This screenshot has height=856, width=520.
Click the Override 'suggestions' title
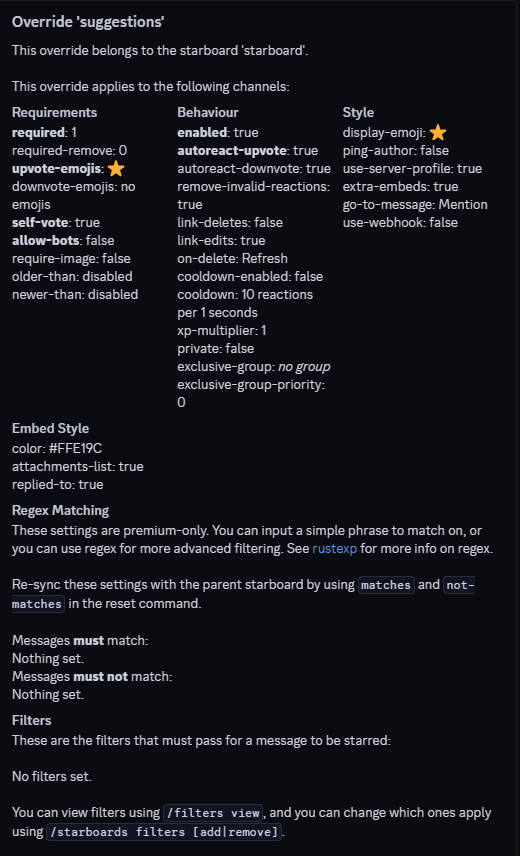pos(88,22)
